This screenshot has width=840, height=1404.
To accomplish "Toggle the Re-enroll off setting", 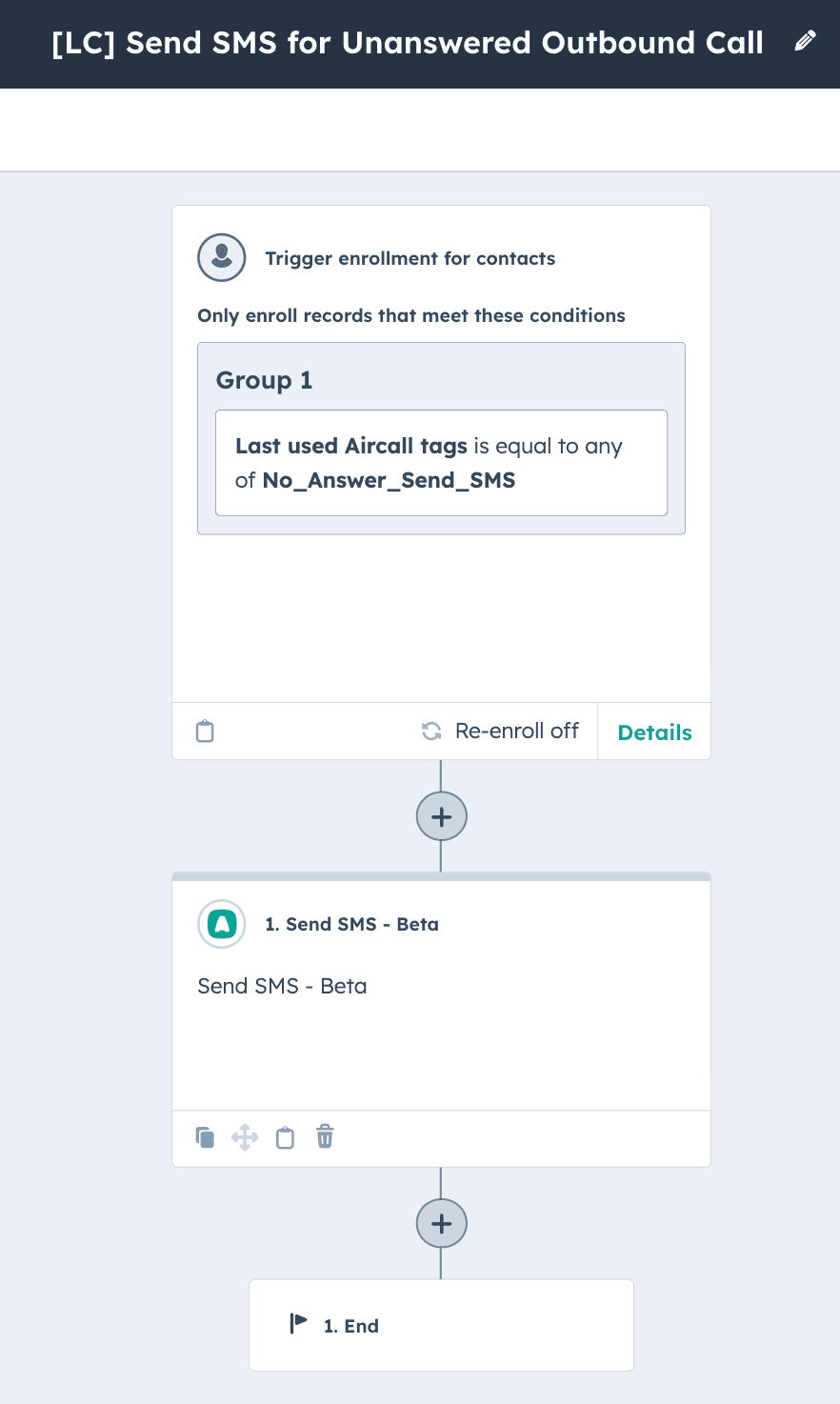I will 516,732.
